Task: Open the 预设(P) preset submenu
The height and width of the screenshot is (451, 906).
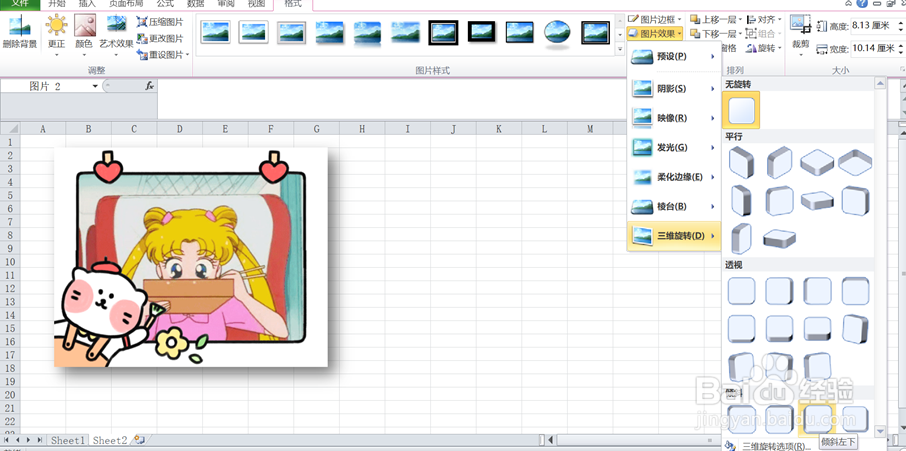Action: [674, 57]
